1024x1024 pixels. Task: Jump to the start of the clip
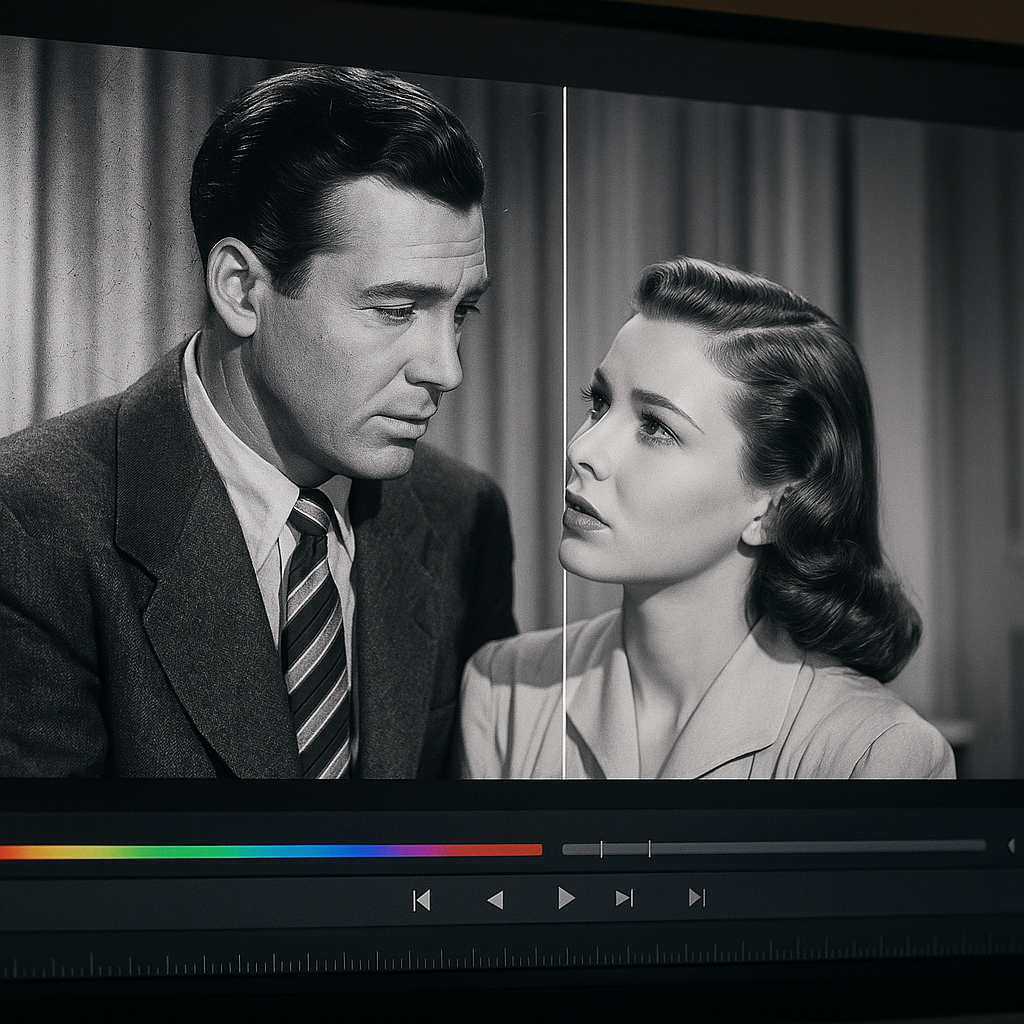(422, 901)
